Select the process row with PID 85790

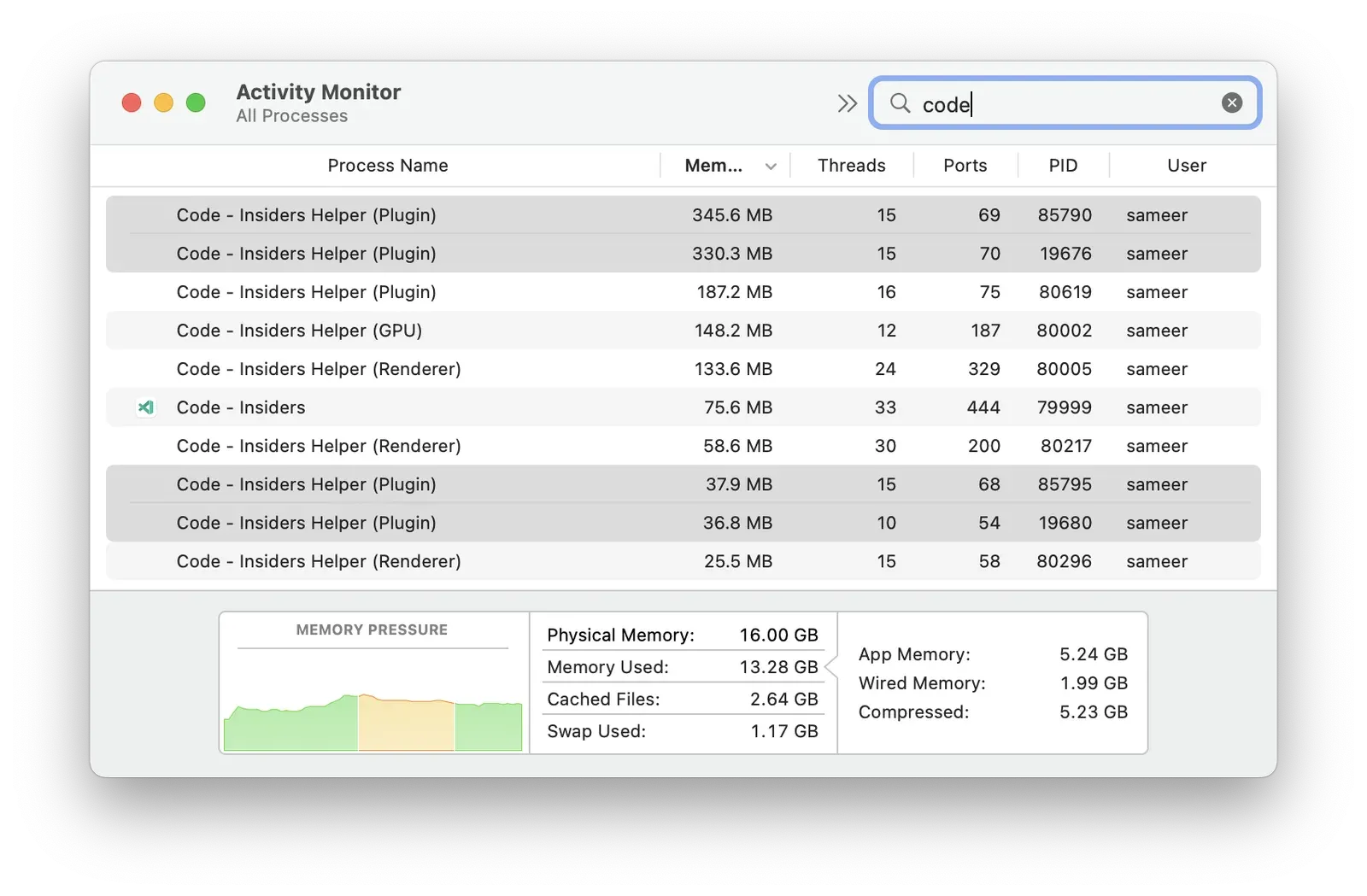683,215
